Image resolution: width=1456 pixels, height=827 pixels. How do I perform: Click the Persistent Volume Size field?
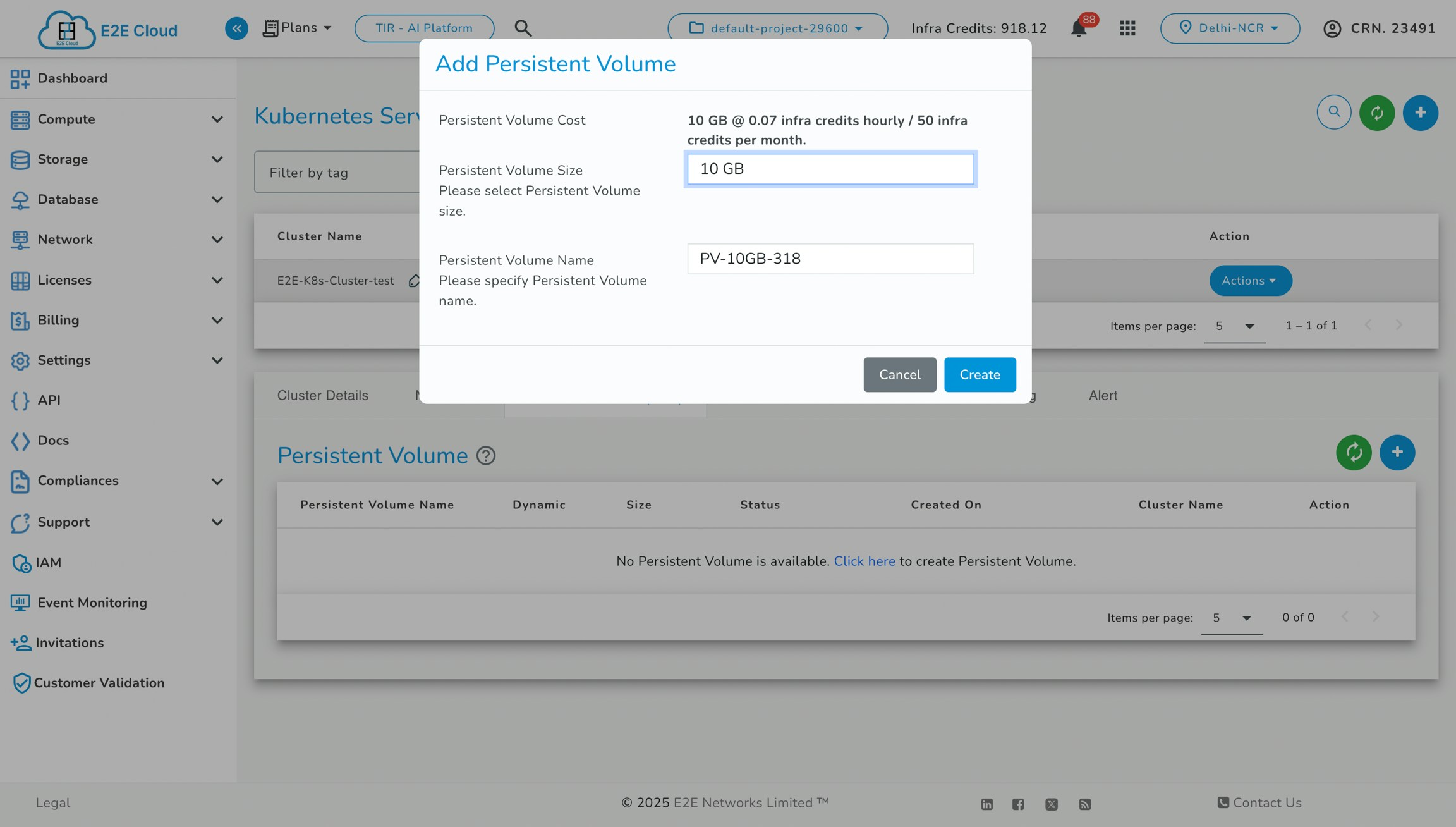click(830, 169)
